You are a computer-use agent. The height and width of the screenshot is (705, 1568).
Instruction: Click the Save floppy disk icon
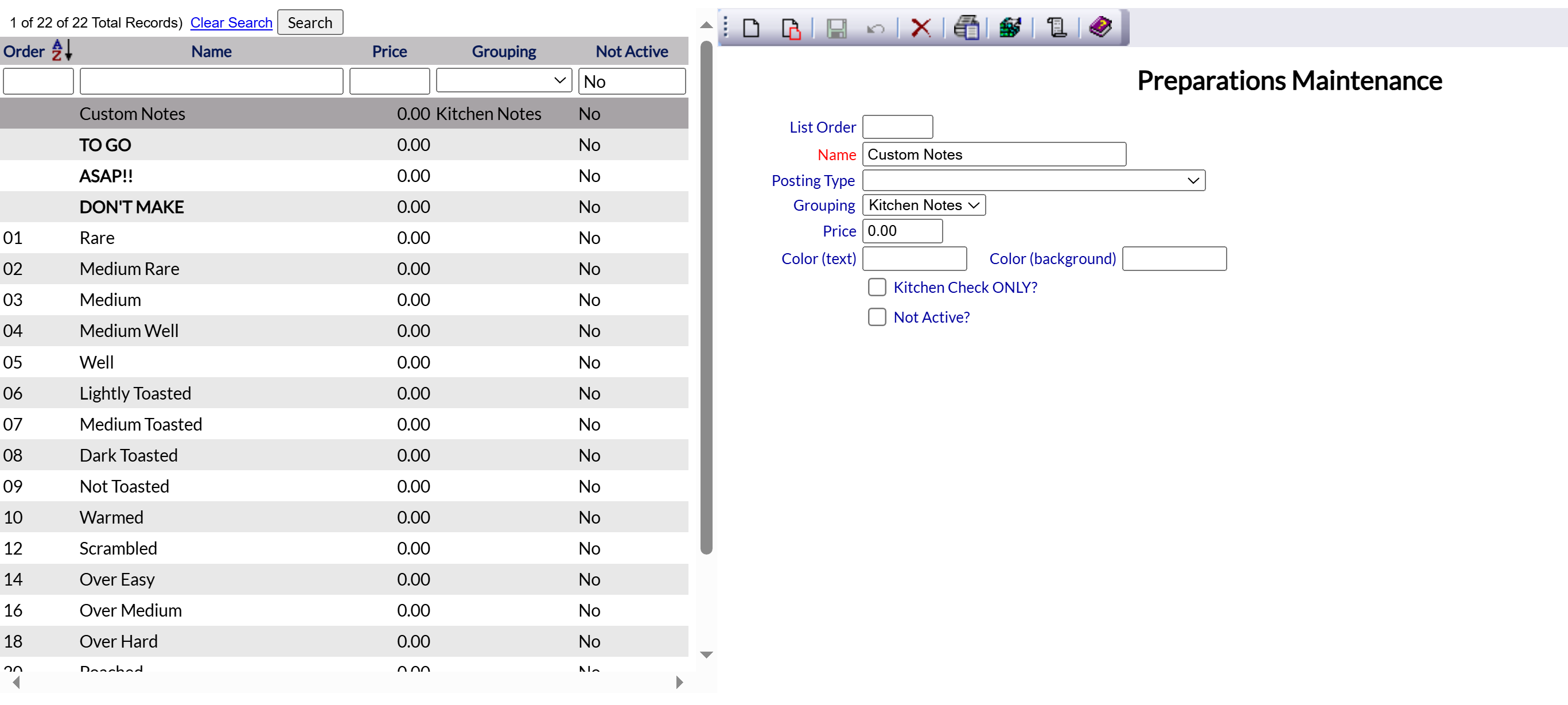click(x=836, y=28)
